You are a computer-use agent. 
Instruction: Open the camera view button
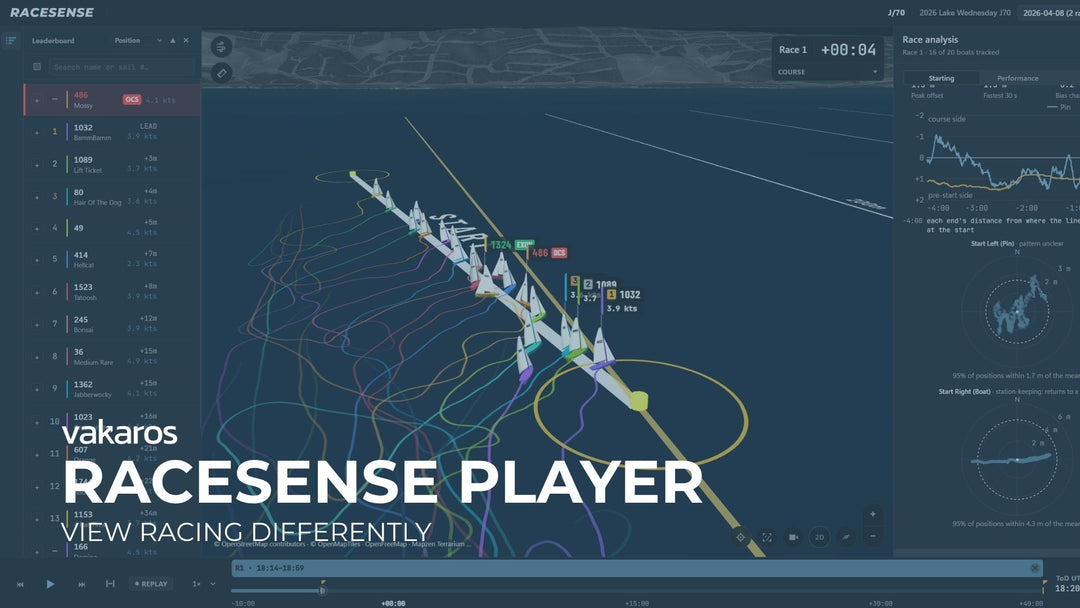[x=793, y=537]
